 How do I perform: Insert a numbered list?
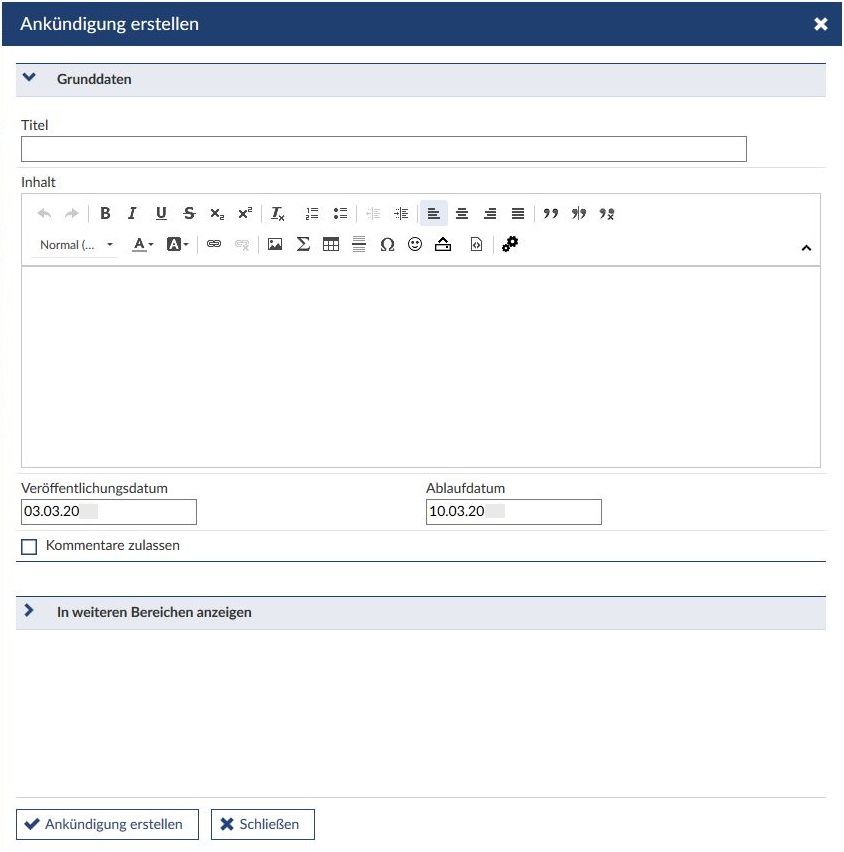312,213
